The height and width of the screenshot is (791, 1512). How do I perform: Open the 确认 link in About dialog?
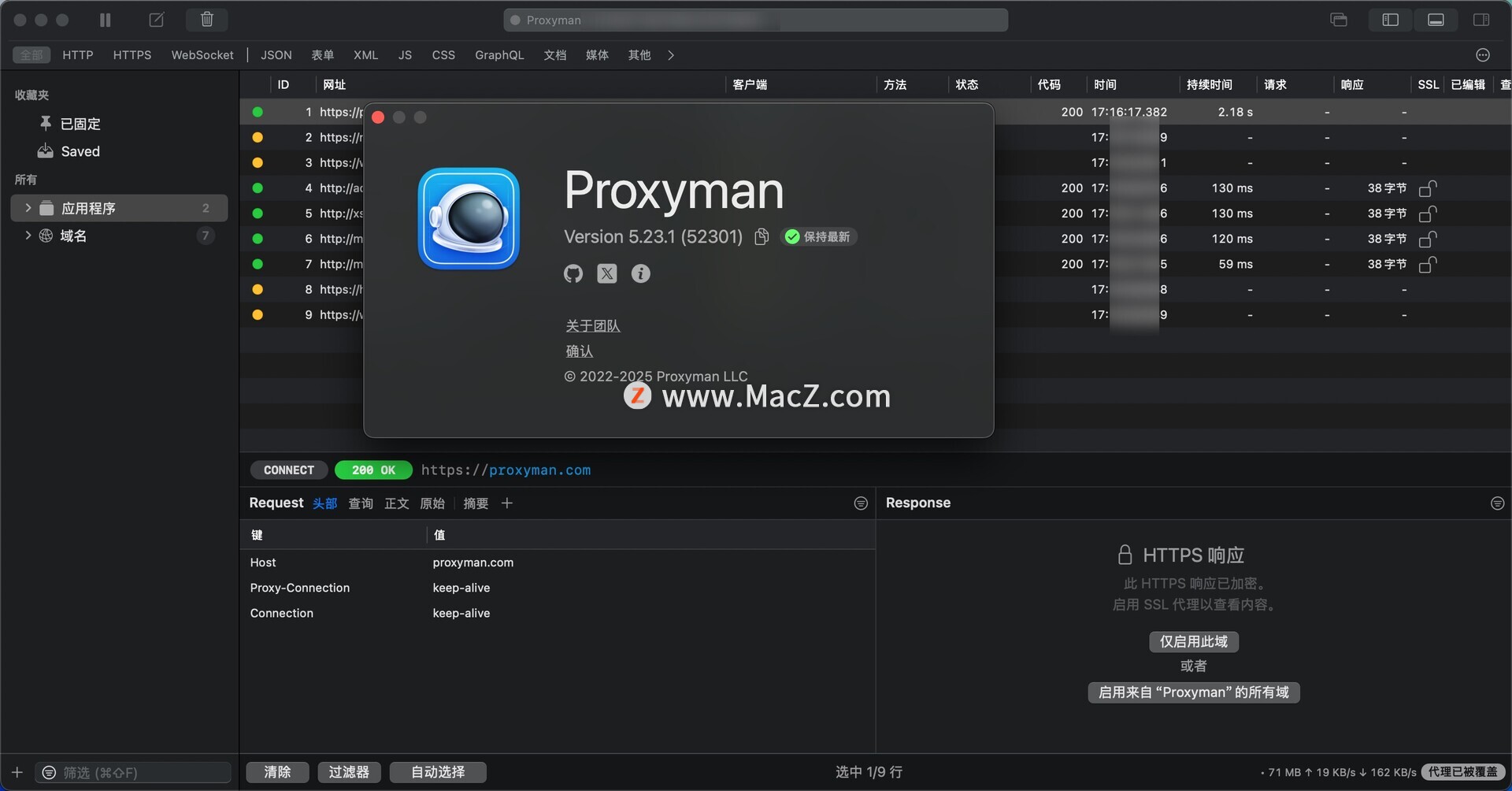click(x=579, y=351)
